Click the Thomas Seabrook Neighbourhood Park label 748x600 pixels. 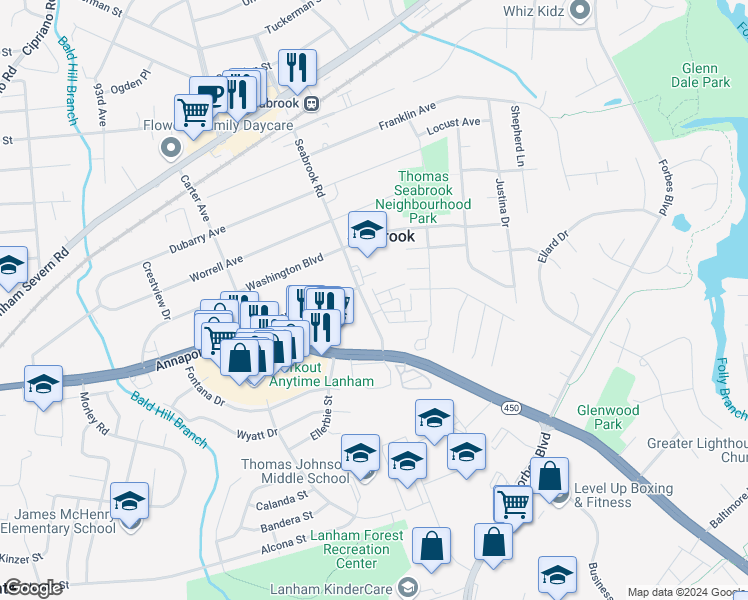(x=423, y=197)
